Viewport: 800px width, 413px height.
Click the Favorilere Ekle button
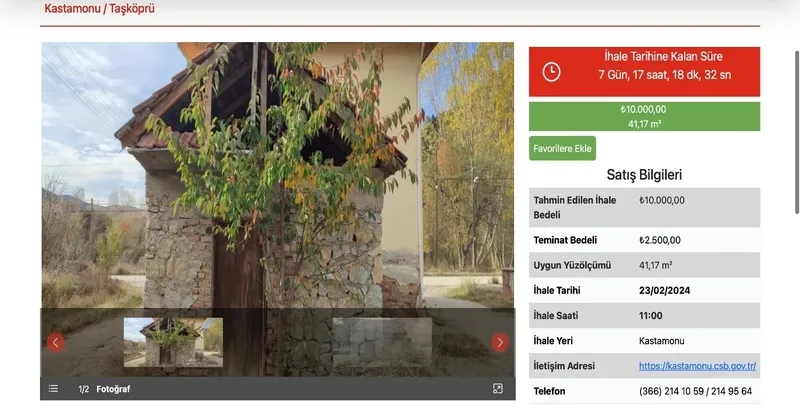[562, 148]
